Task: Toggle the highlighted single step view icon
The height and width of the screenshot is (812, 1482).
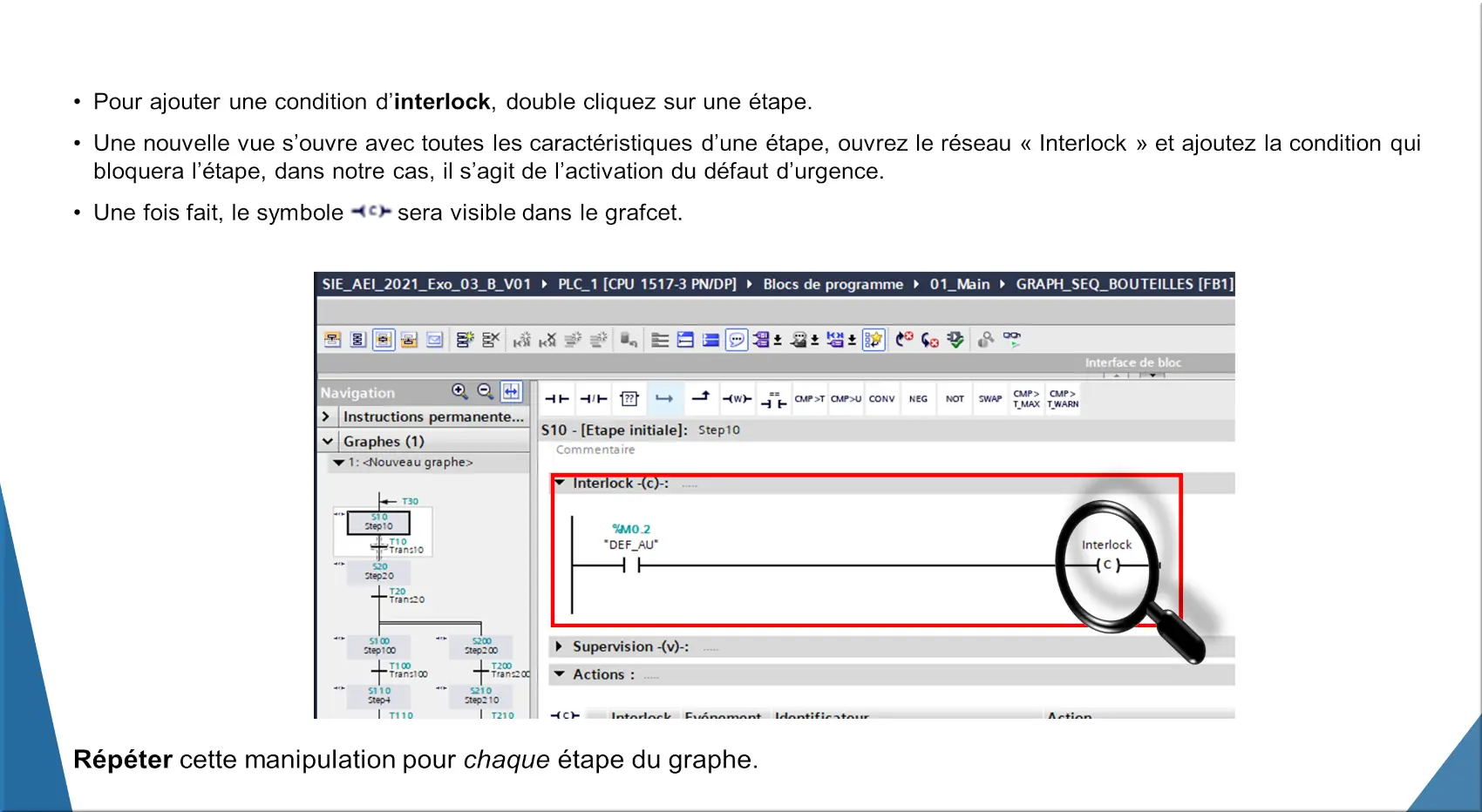Action: [x=384, y=340]
